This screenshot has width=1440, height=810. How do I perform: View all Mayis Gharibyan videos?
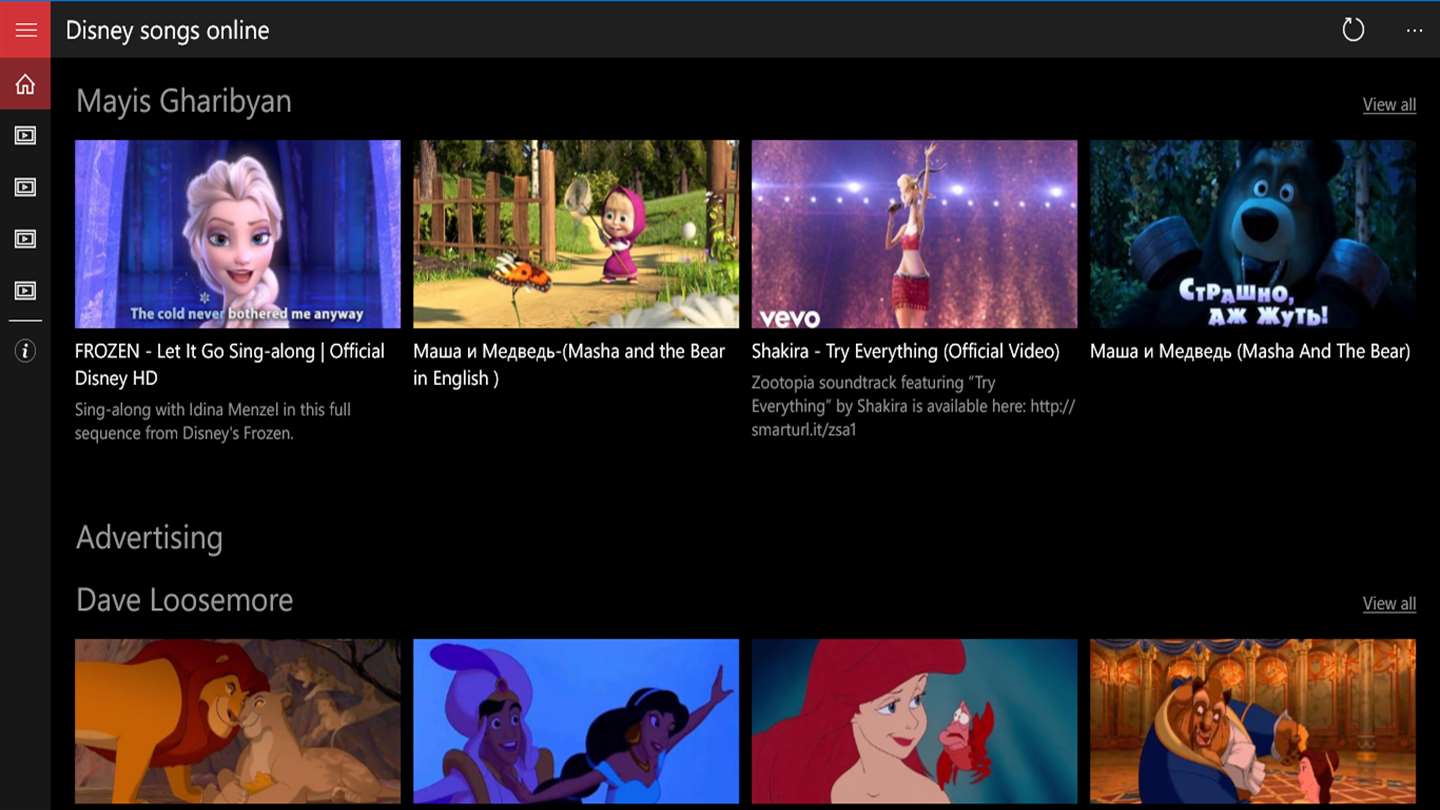pyautogui.click(x=1389, y=104)
